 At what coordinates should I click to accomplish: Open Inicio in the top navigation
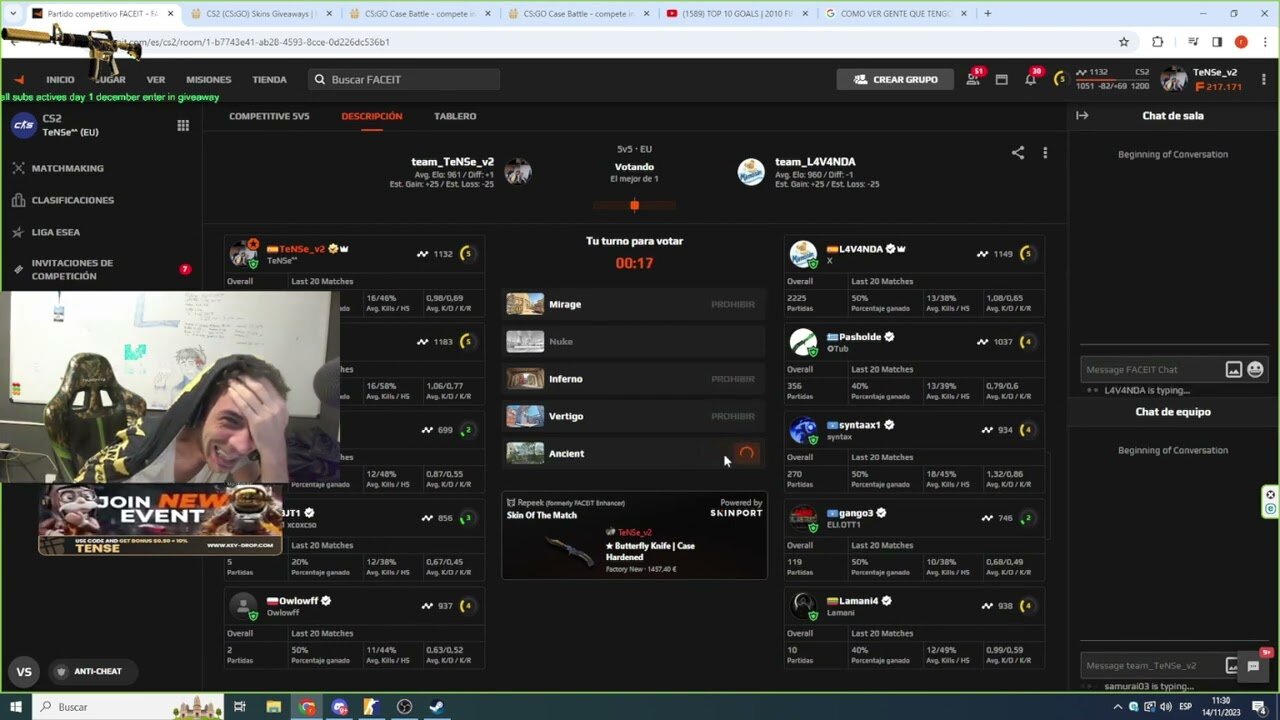(60, 80)
